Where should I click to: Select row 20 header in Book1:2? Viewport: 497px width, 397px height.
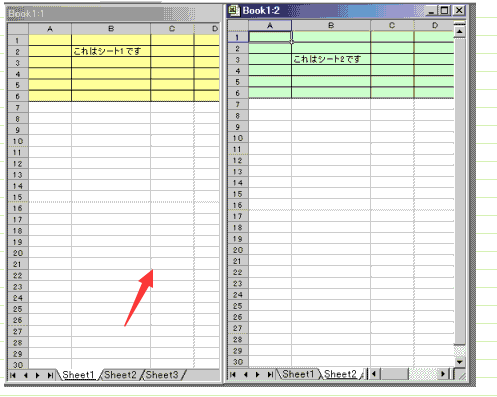coord(238,250)
